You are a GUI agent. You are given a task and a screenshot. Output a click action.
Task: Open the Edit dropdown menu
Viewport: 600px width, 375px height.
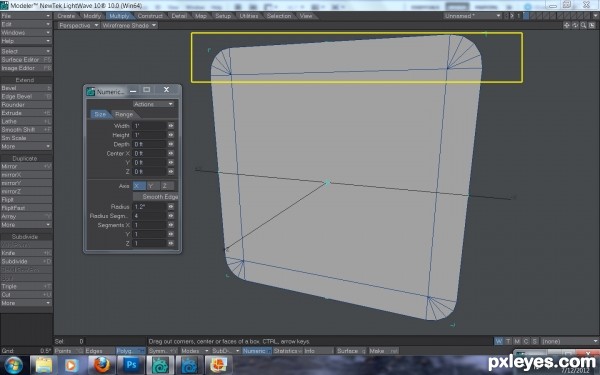(26, 24)
